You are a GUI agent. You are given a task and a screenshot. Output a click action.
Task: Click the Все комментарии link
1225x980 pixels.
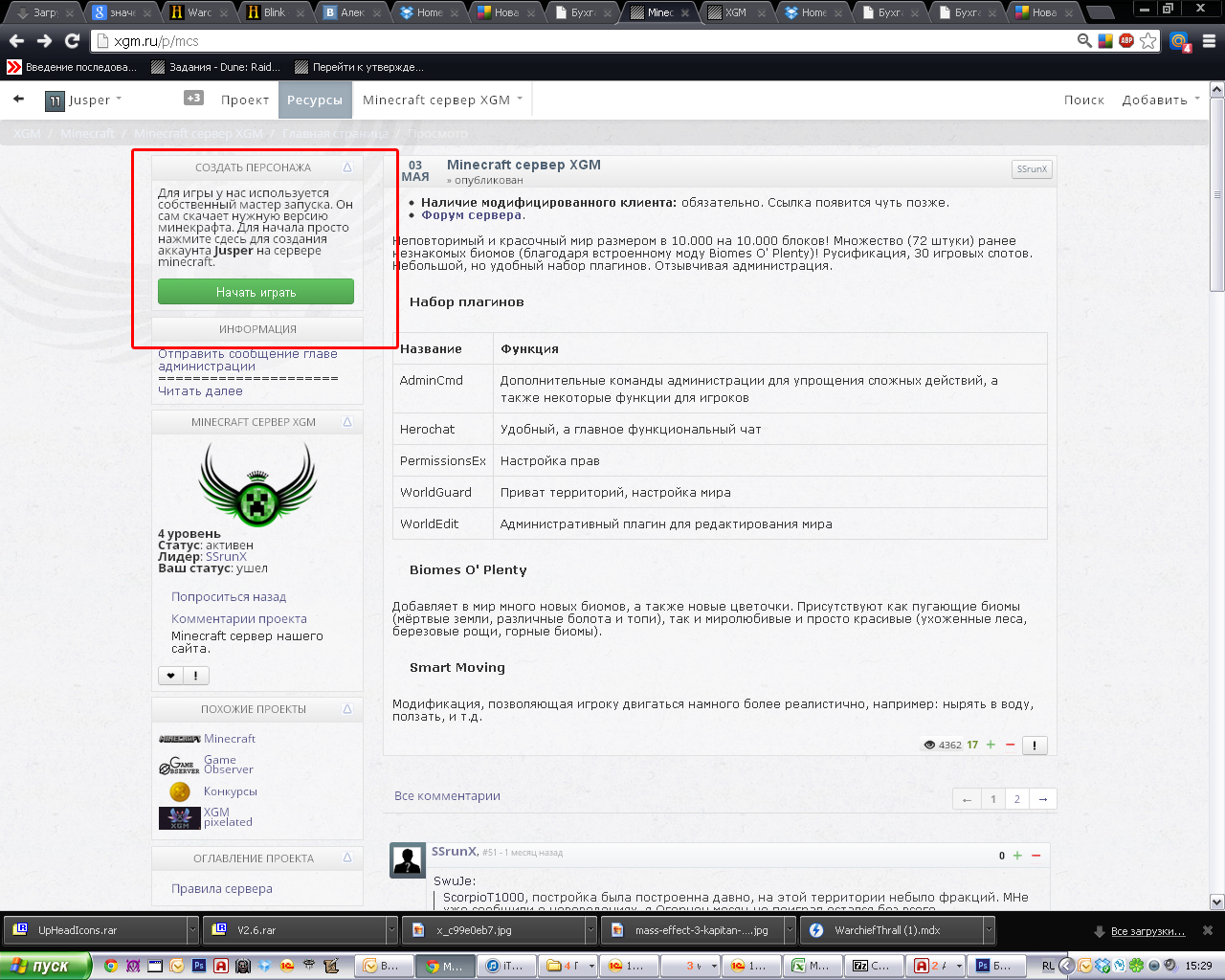447,795
